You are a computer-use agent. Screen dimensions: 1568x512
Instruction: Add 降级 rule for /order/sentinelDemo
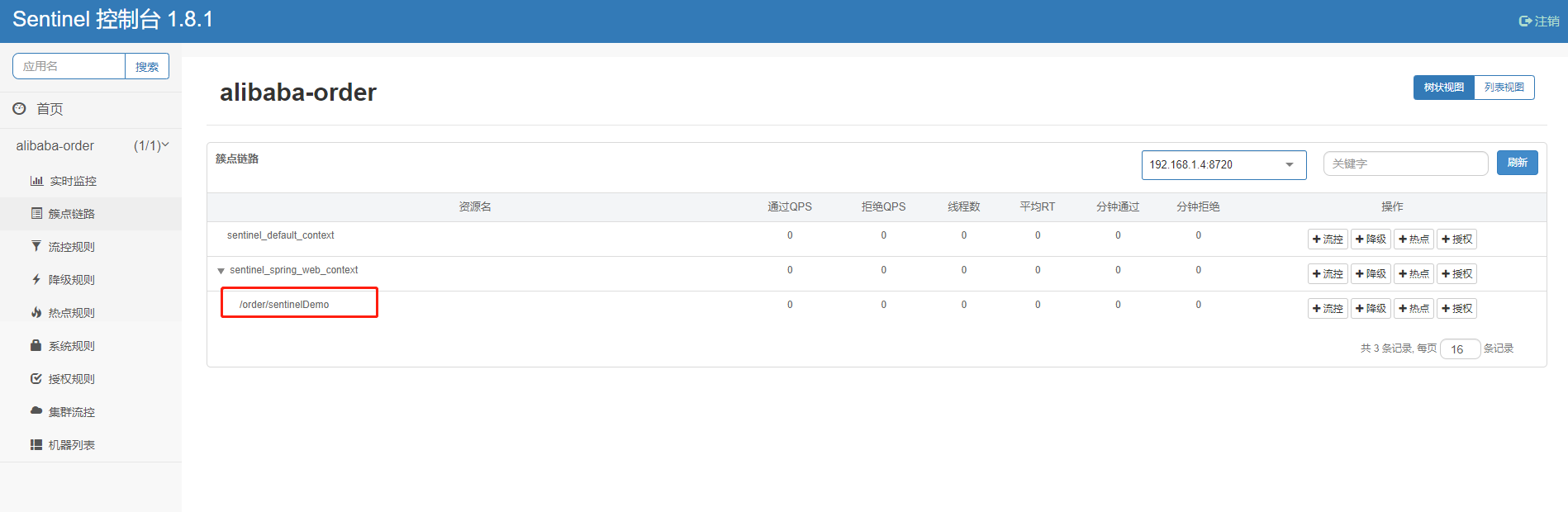coord(1371,309)
